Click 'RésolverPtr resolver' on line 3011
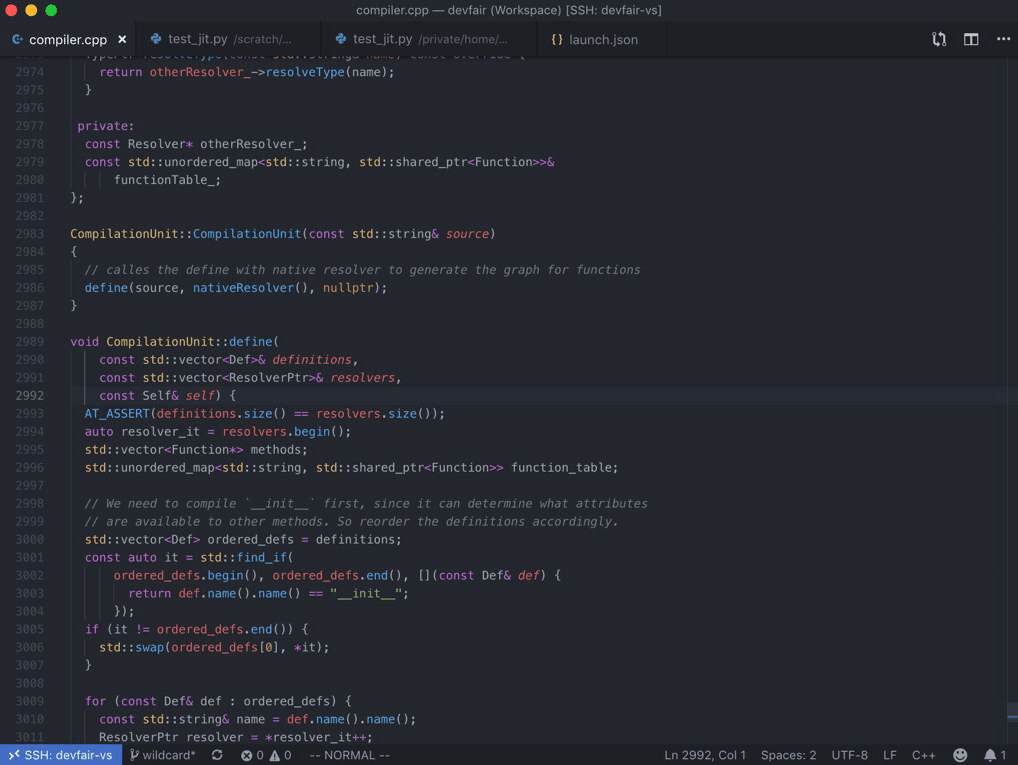This screenshot has width=1018, height=765. click(x=171, y=737)
